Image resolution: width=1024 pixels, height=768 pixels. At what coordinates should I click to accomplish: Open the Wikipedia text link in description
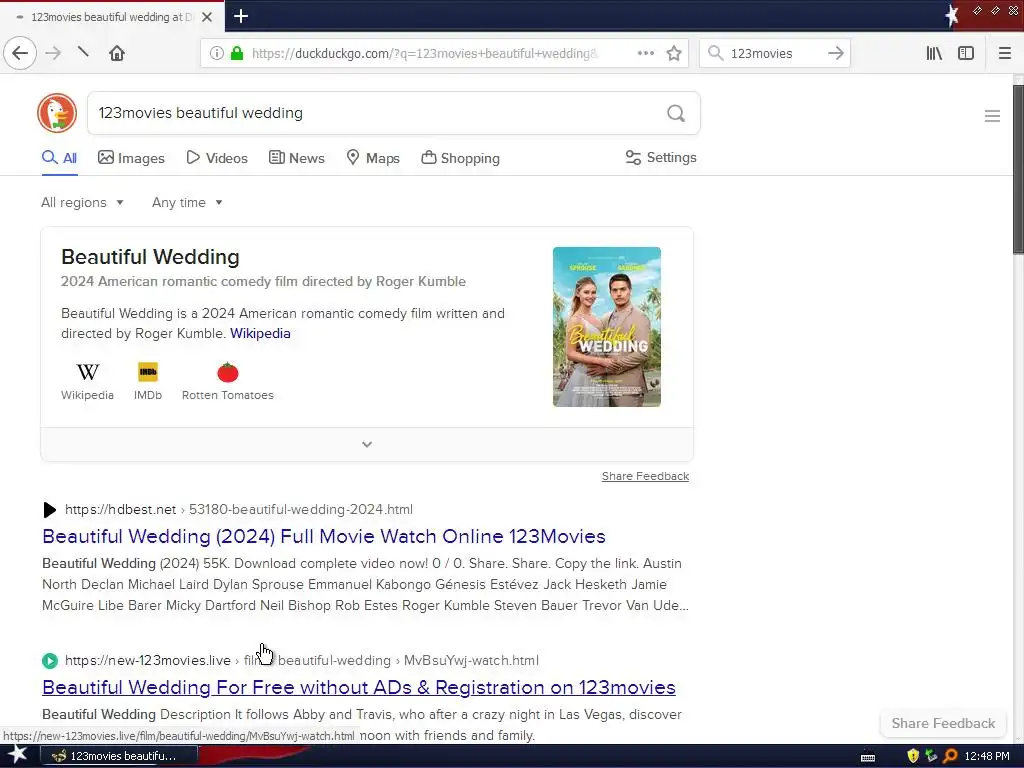click(260, 333)
